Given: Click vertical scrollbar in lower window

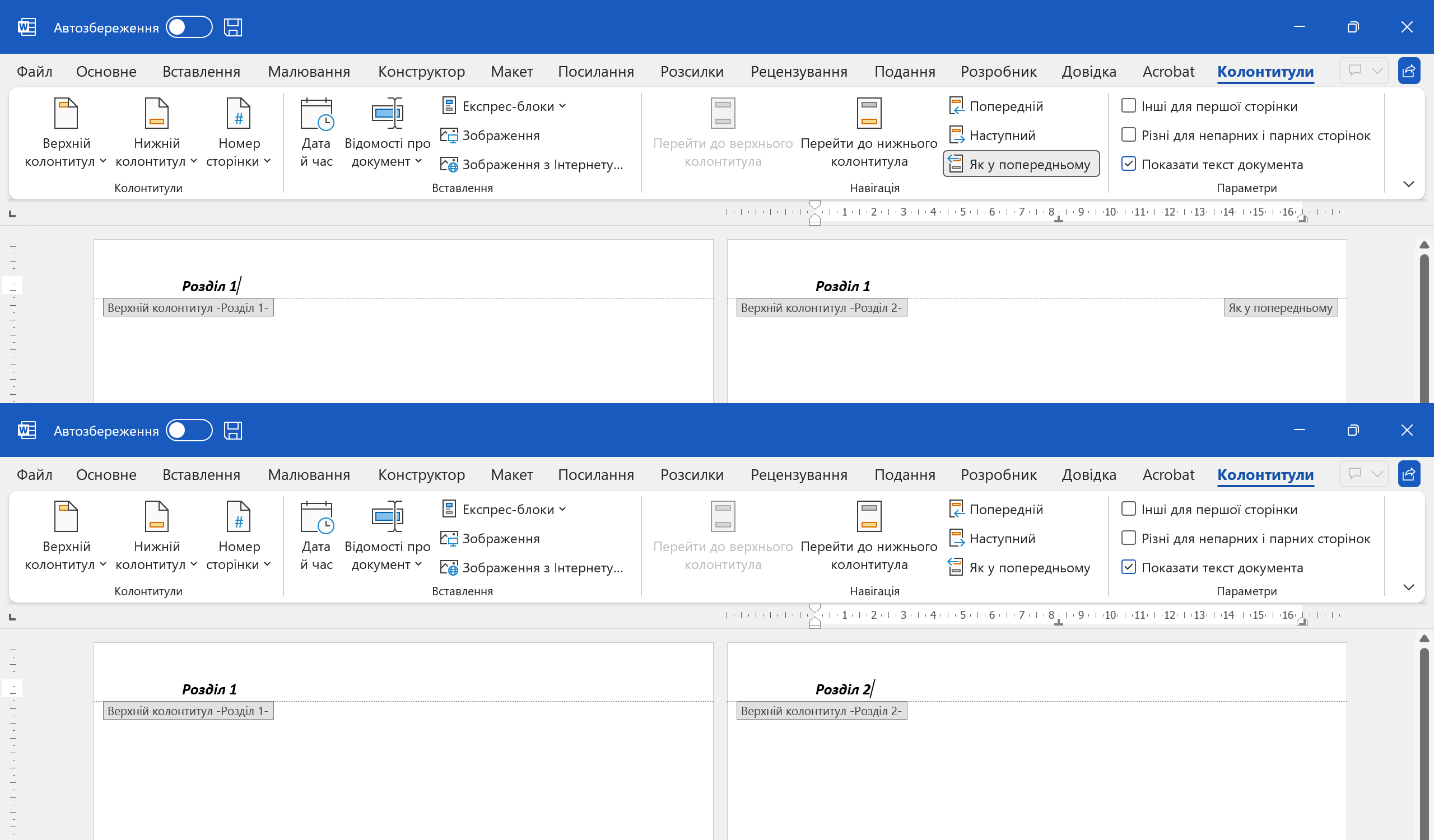Looking at the screenshot, I should [1424, 739].
